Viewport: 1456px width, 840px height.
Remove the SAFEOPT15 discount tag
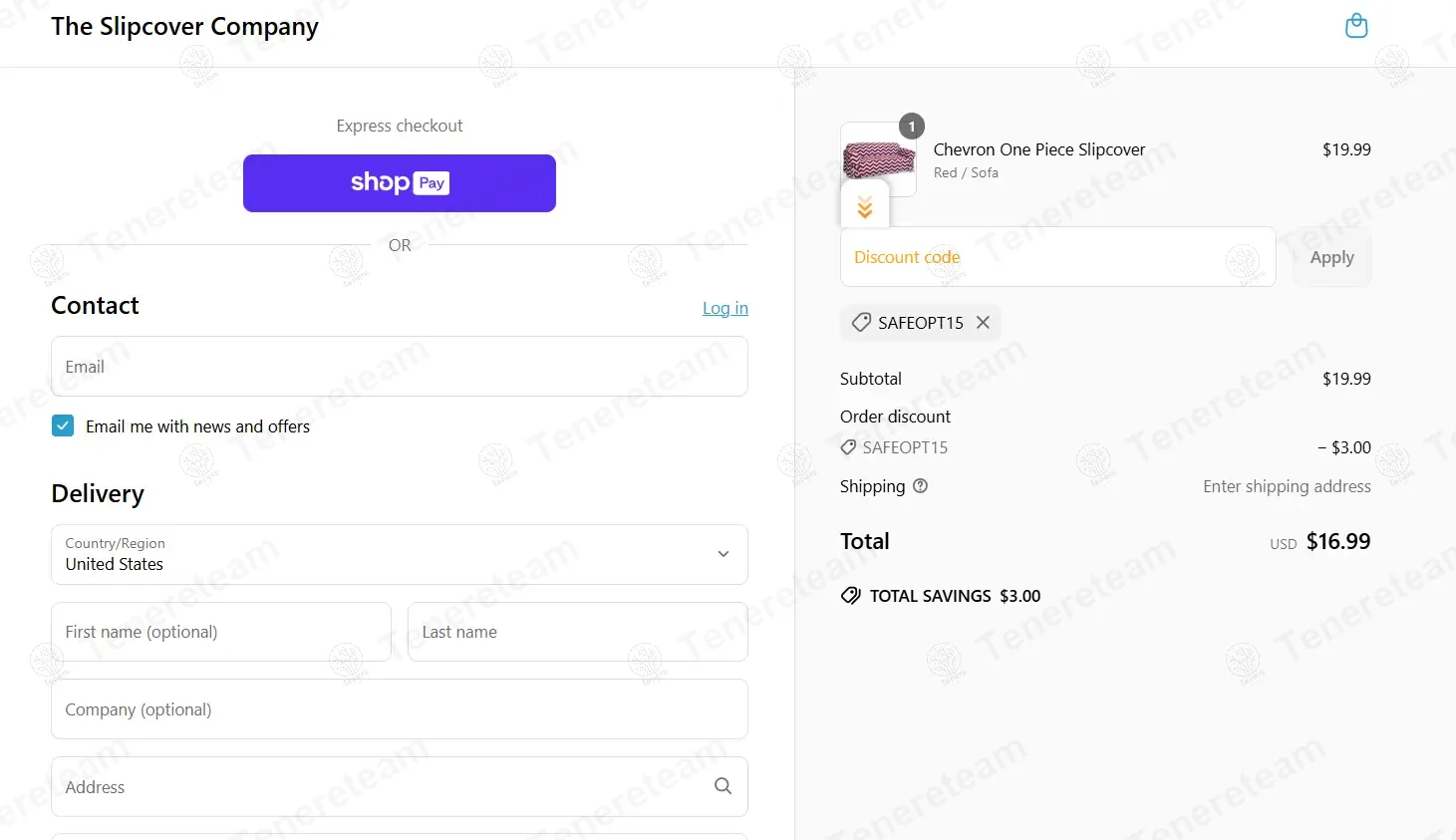983,323
